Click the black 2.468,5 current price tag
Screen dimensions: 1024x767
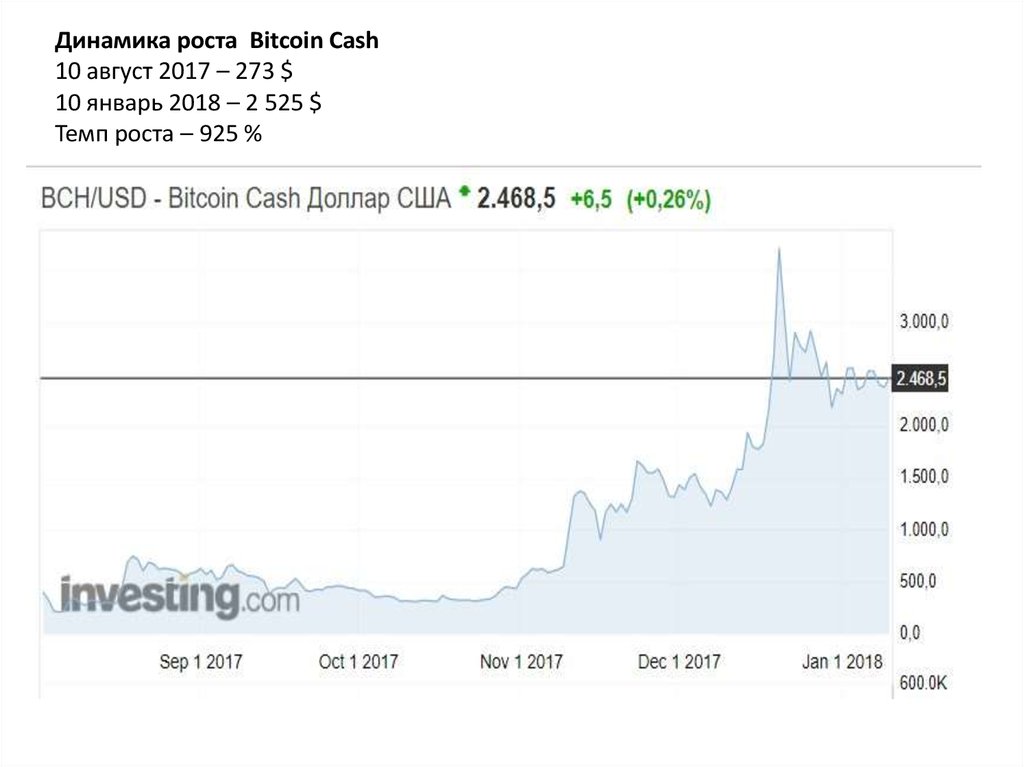(921, 379)
